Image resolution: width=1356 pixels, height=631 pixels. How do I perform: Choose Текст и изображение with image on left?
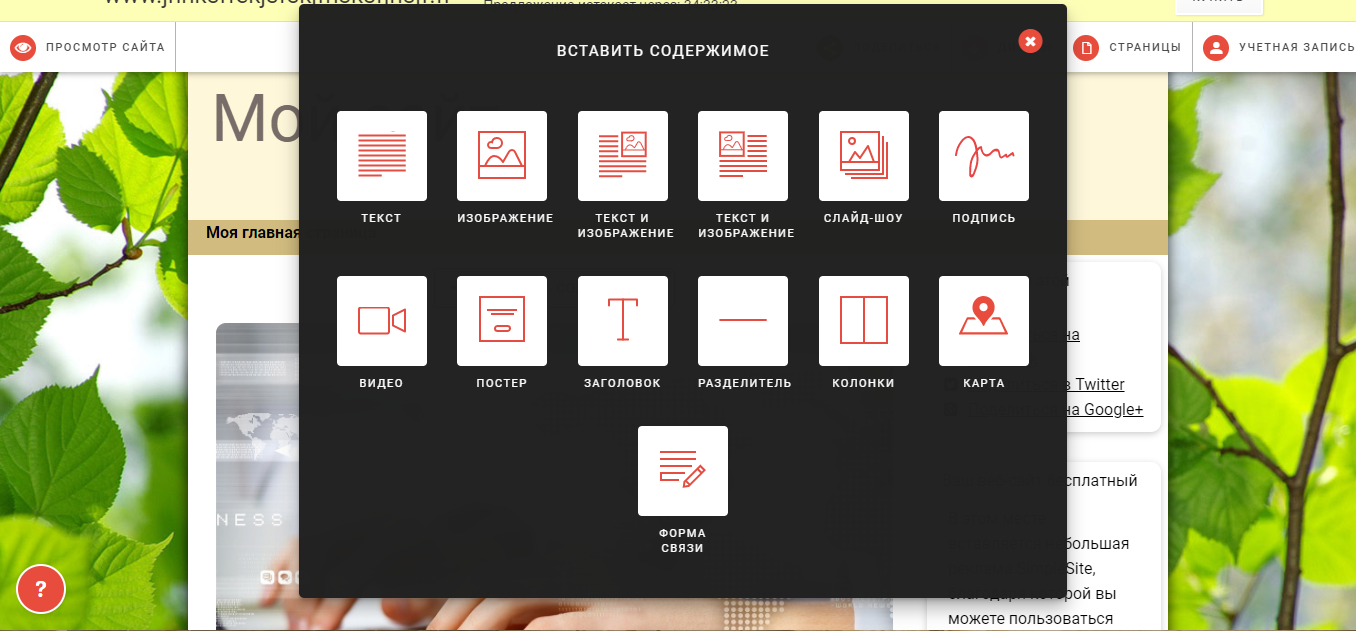(x=743, y=155)
